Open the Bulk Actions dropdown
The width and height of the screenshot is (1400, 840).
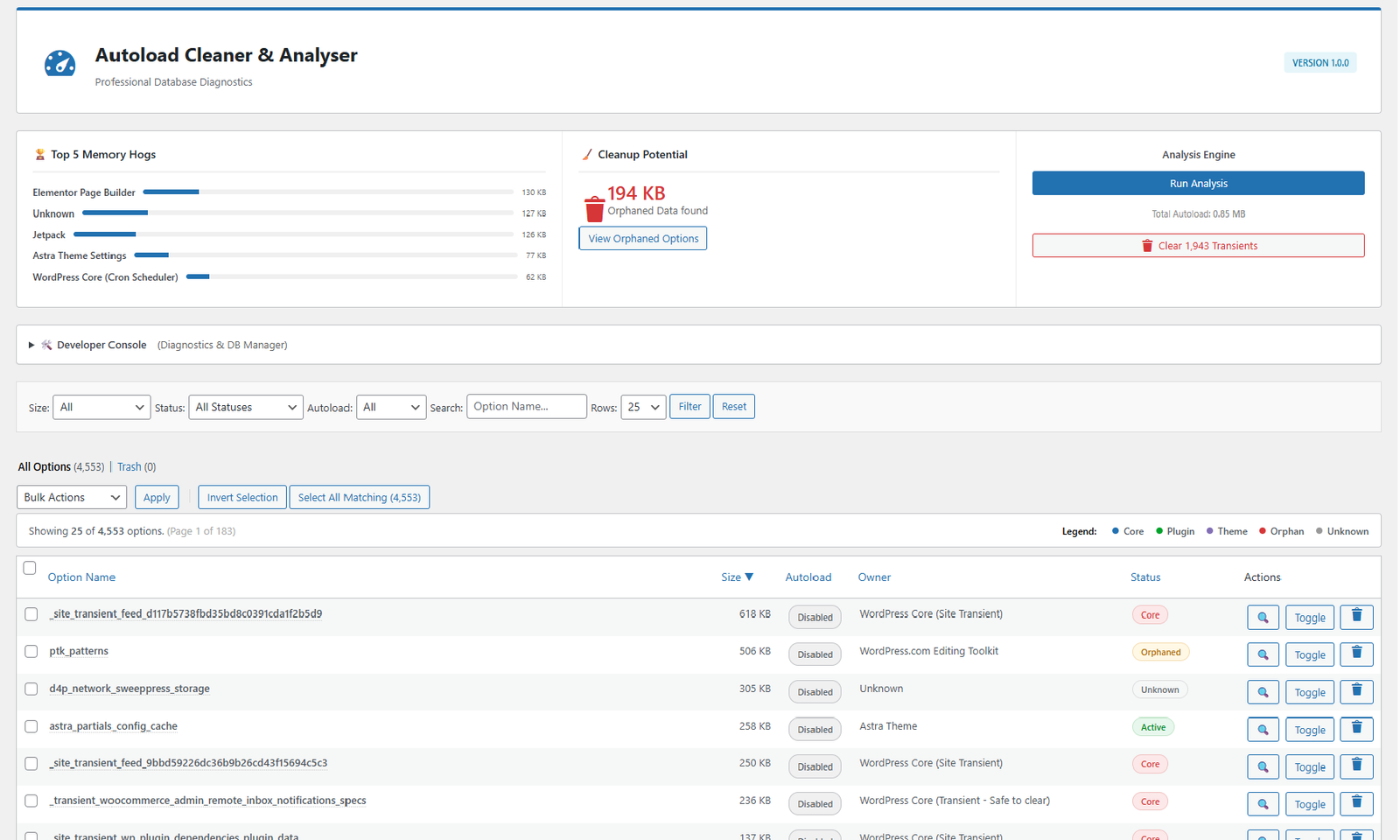pyautogui.click(x=71, y=497)
